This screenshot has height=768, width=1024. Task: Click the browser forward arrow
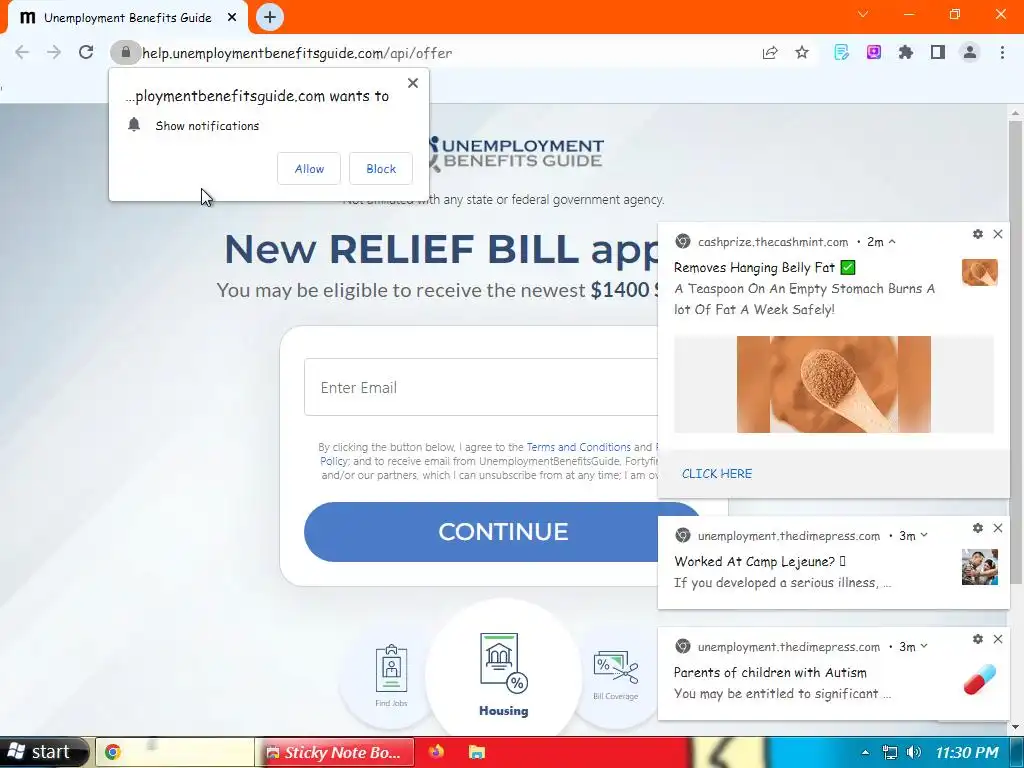(x=54, y=53)
